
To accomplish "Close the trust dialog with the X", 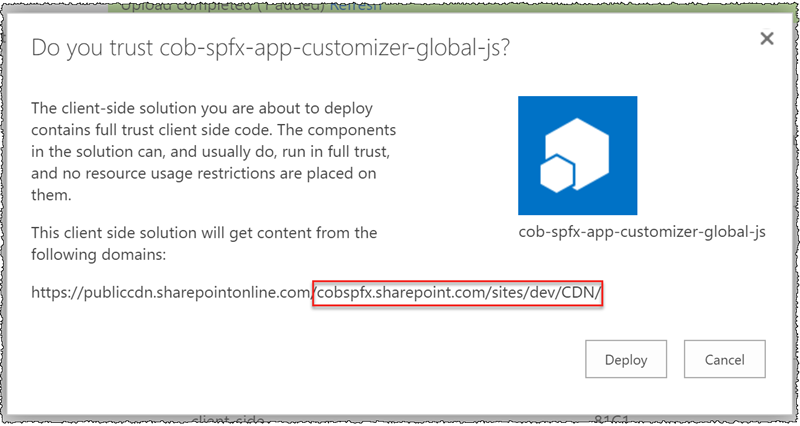I will pyautogui.click(x=766, y=38).
